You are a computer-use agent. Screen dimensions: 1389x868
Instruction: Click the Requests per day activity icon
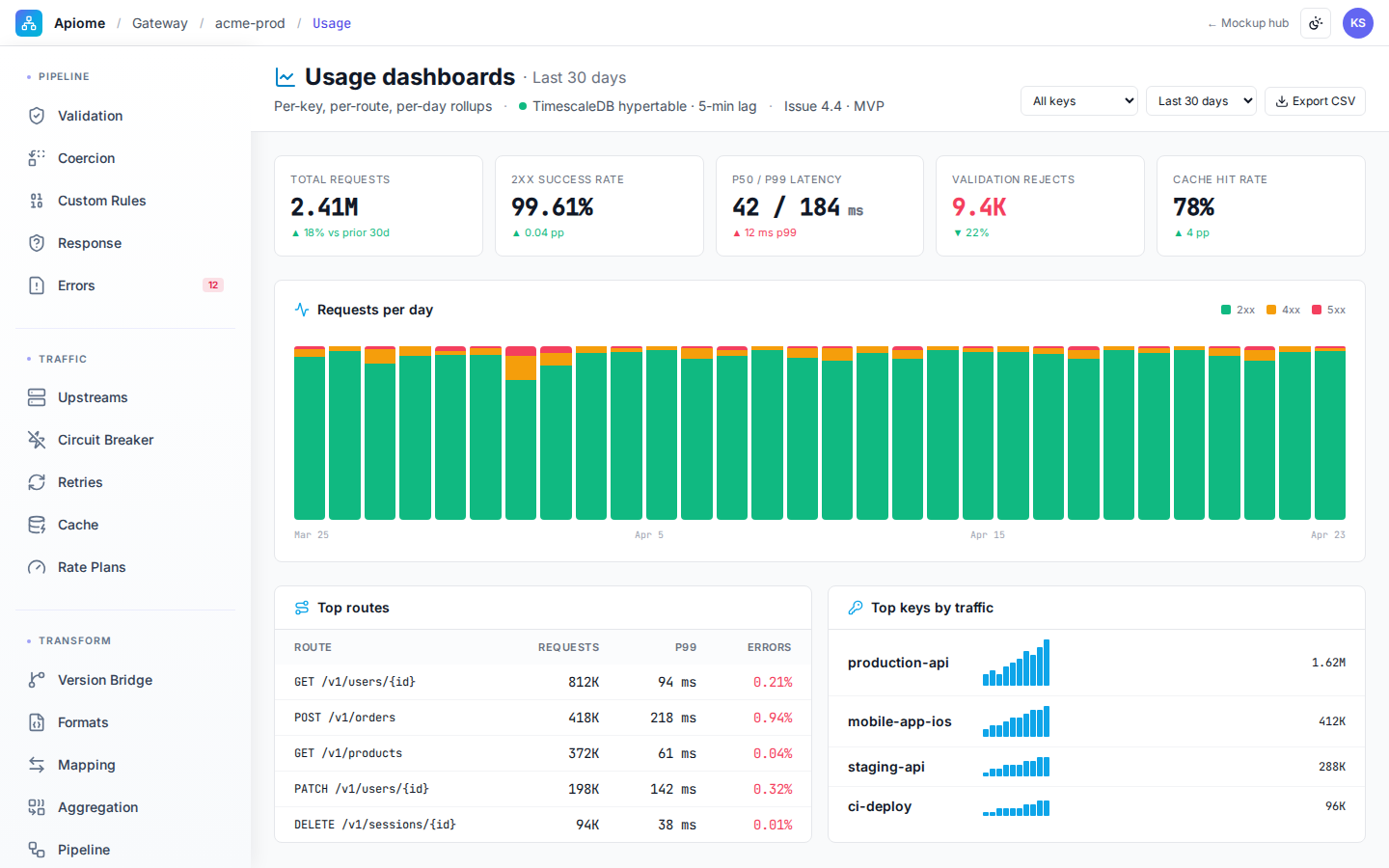pyautogui.click(x=302, y=310)
